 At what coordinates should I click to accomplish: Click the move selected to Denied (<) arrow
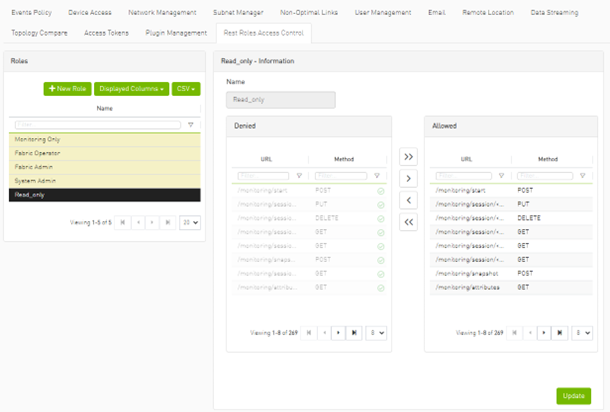tap(408, 200)
